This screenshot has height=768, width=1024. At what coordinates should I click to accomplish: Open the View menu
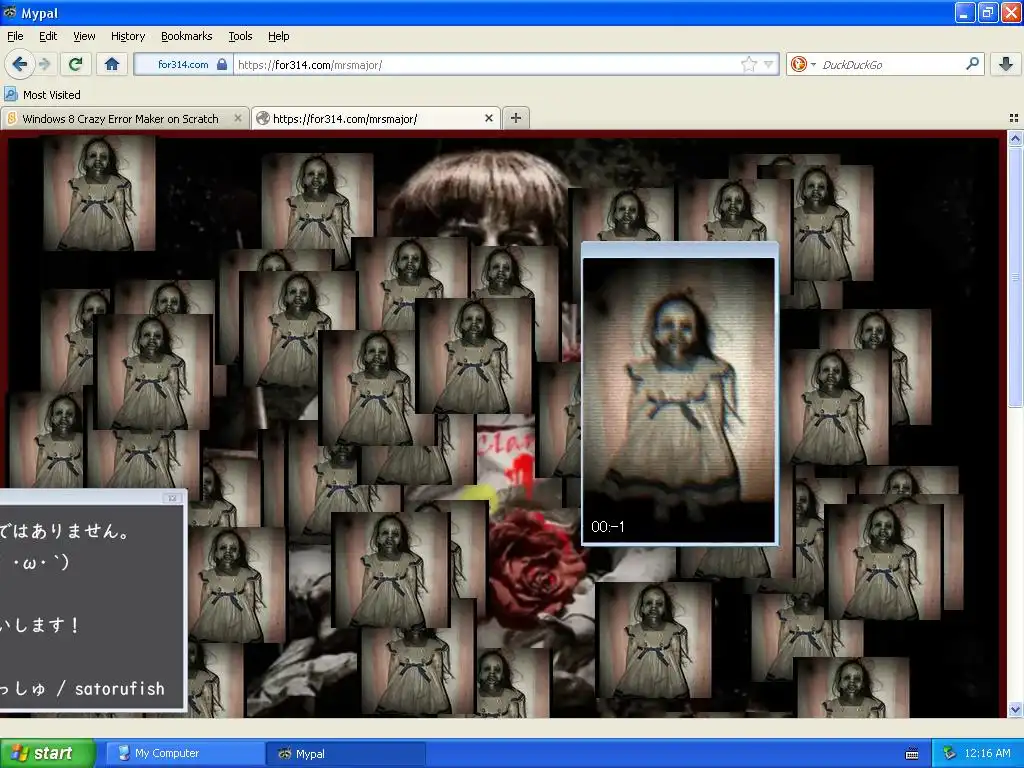pos(84,36)
